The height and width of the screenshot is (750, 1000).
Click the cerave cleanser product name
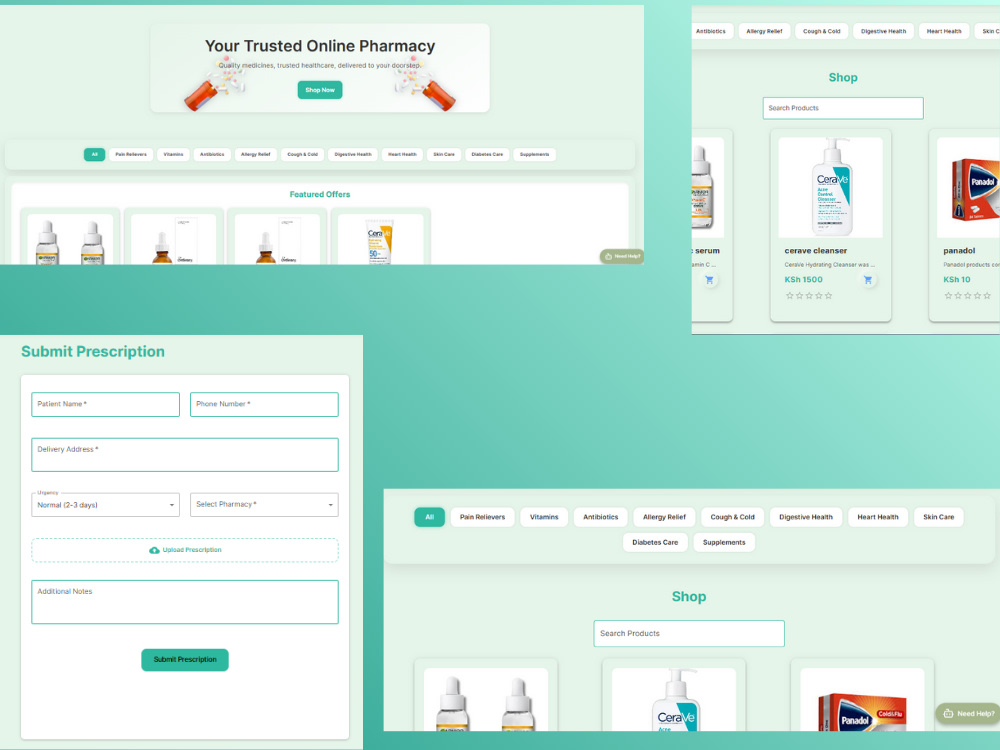(816, 251)
